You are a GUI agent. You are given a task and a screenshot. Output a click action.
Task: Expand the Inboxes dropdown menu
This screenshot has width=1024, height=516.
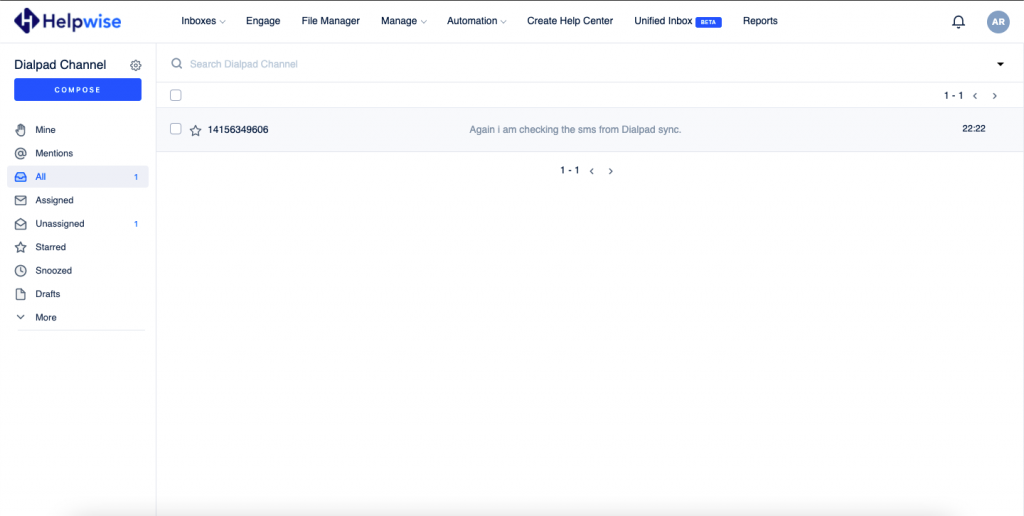(x=203, y=21)
